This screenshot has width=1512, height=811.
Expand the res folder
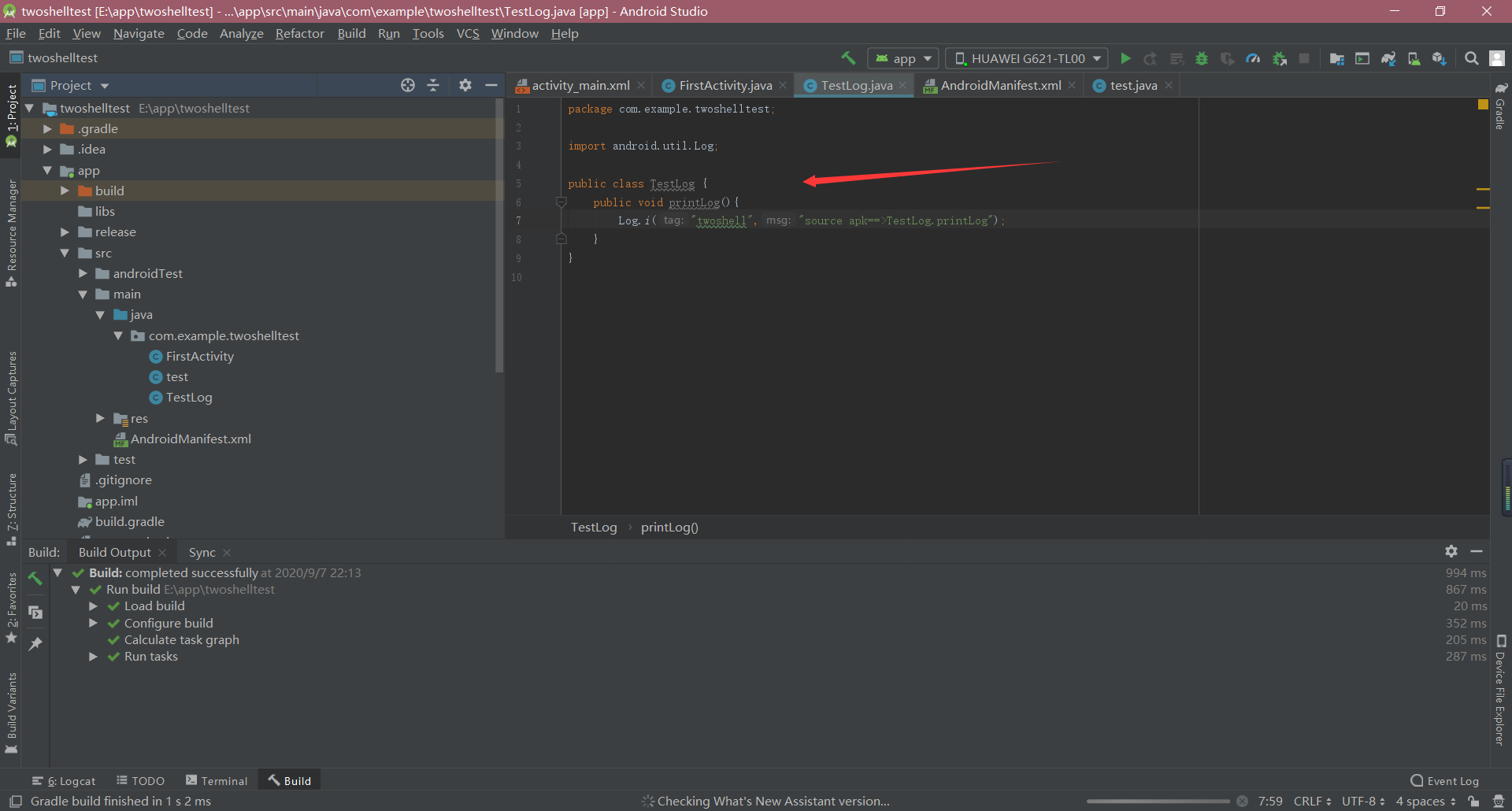coord(100,418)
